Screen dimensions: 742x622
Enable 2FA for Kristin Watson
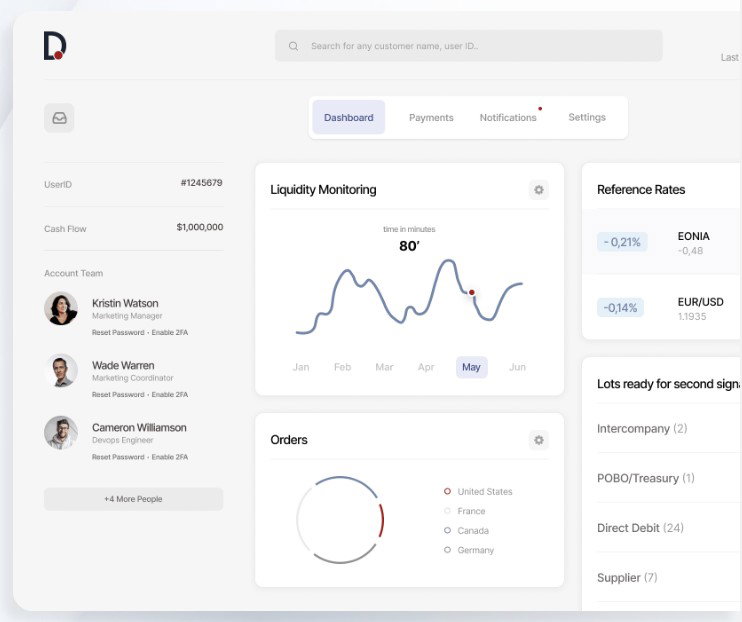(169, 332)
